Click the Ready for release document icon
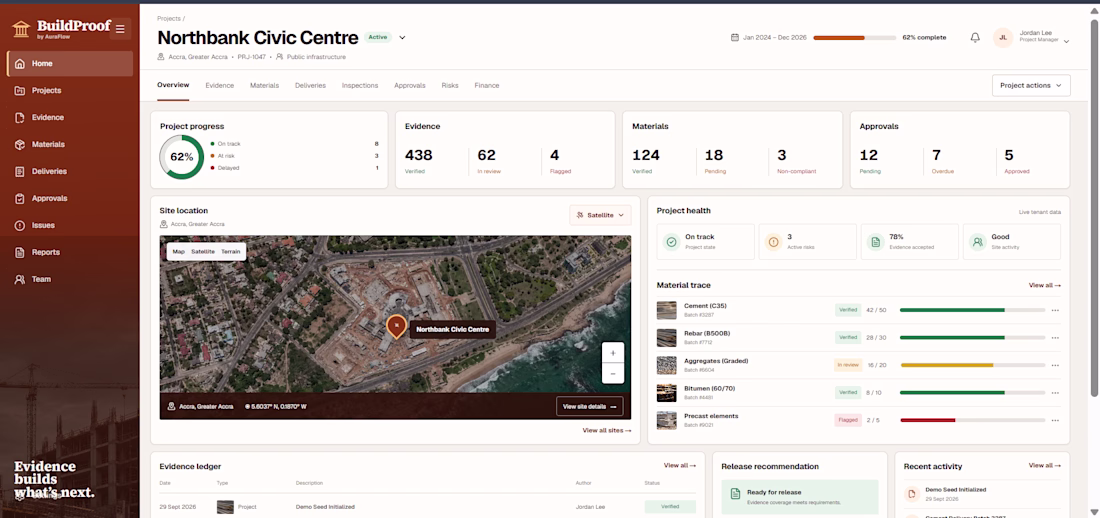Image resolution: width=1100 pixels, height=518 pixels. tap(735, 494)
